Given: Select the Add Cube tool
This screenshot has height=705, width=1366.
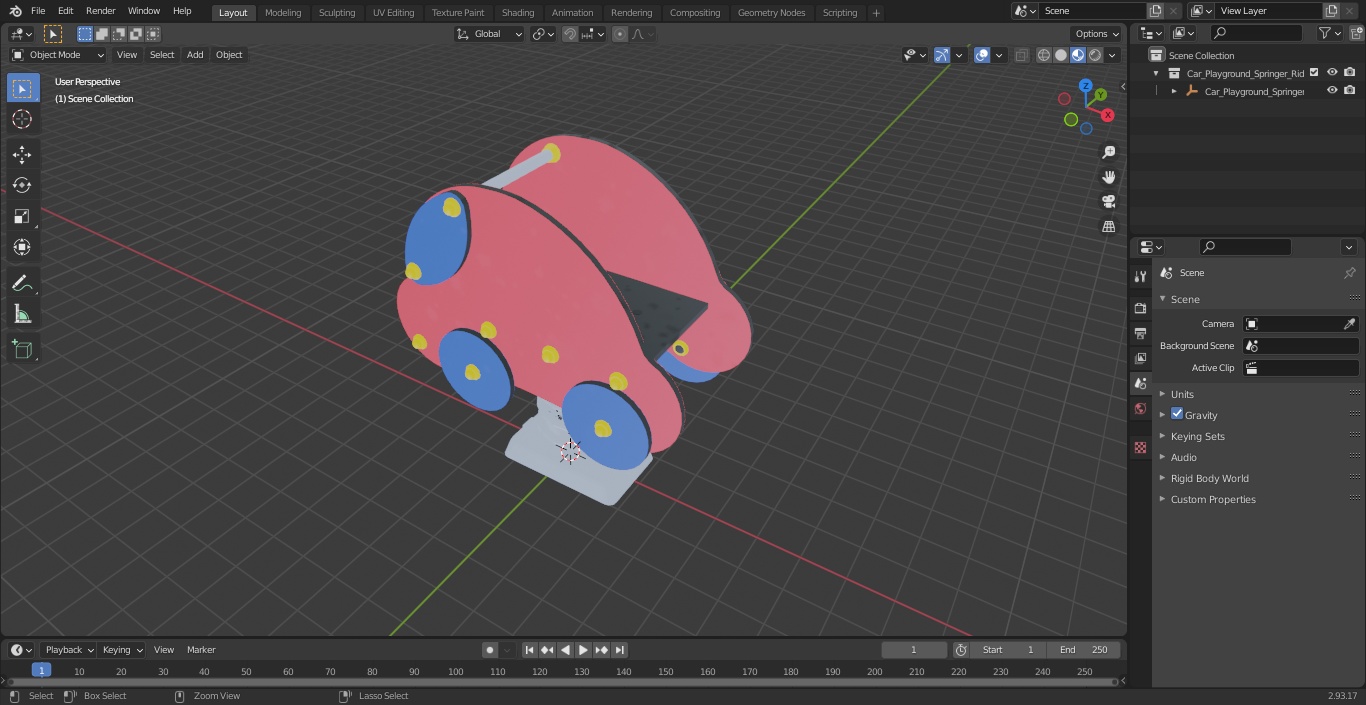Looking at the screenshot, I should [x=22, y=350].
